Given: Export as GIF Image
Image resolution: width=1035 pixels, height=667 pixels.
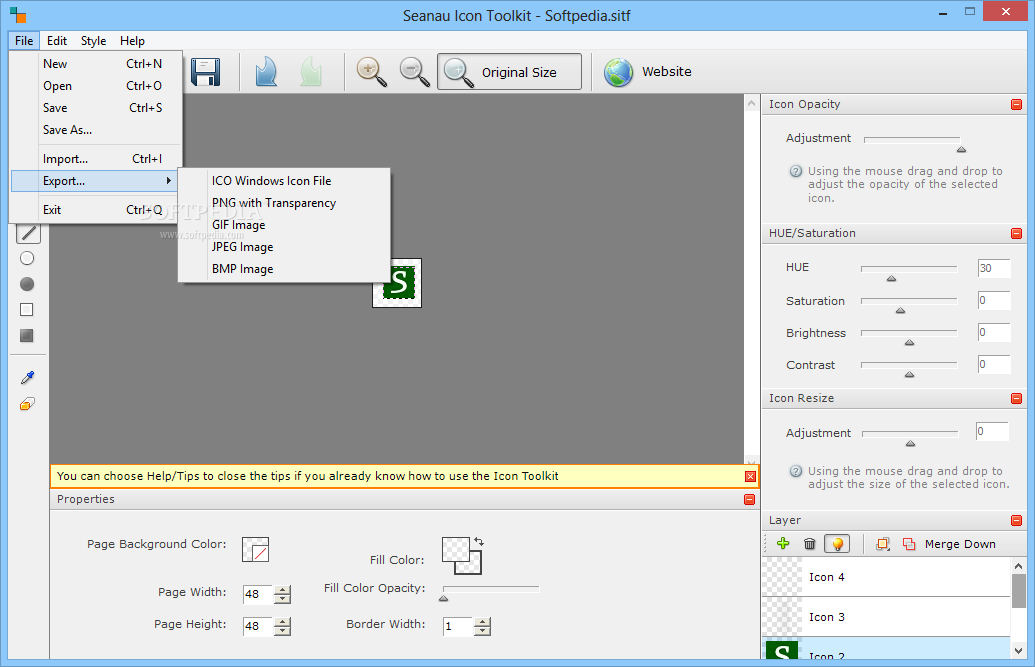Looking at the screenshot, I should click(284, 225).
